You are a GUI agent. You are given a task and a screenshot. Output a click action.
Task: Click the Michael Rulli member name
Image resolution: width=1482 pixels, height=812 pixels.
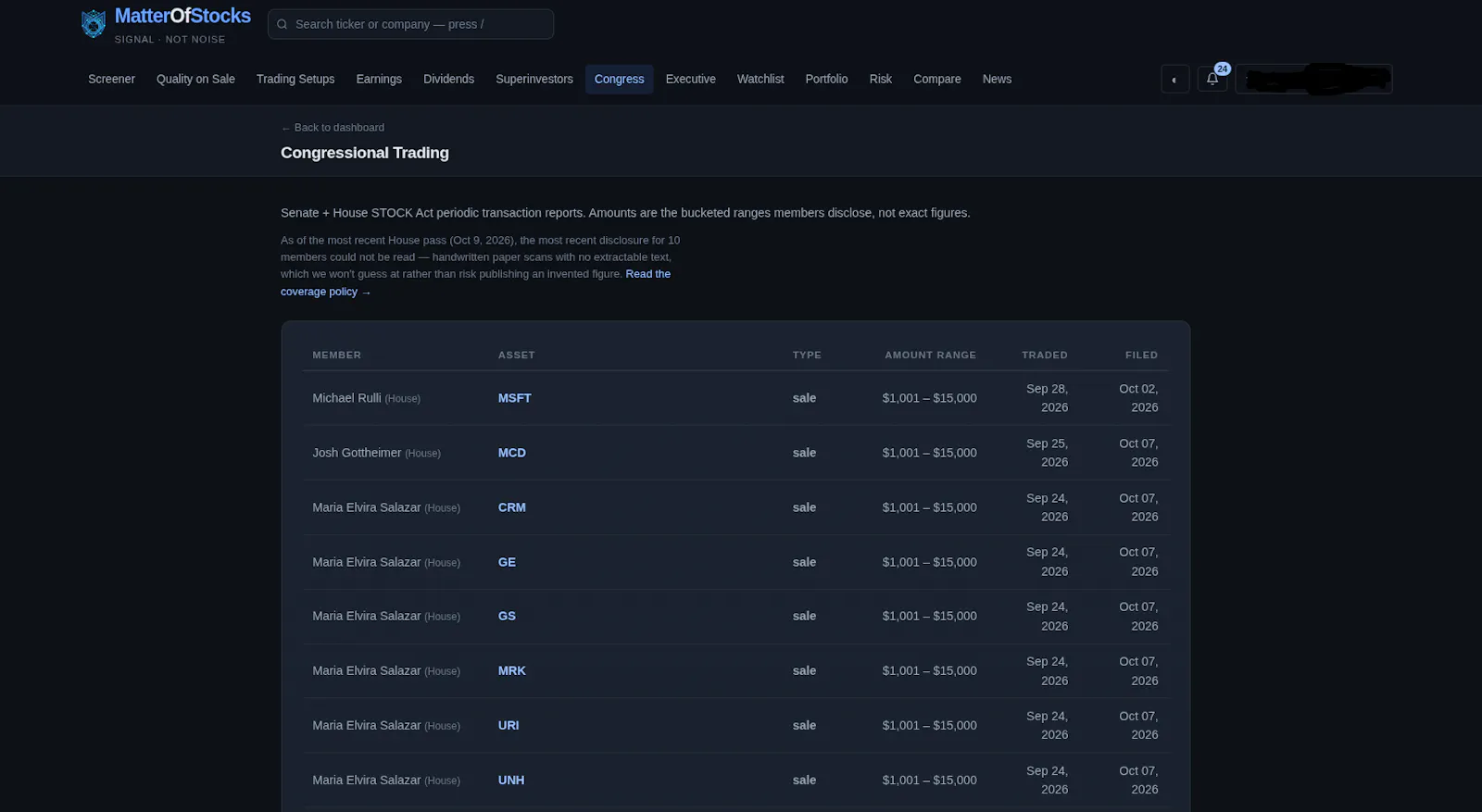pos(346,398)
